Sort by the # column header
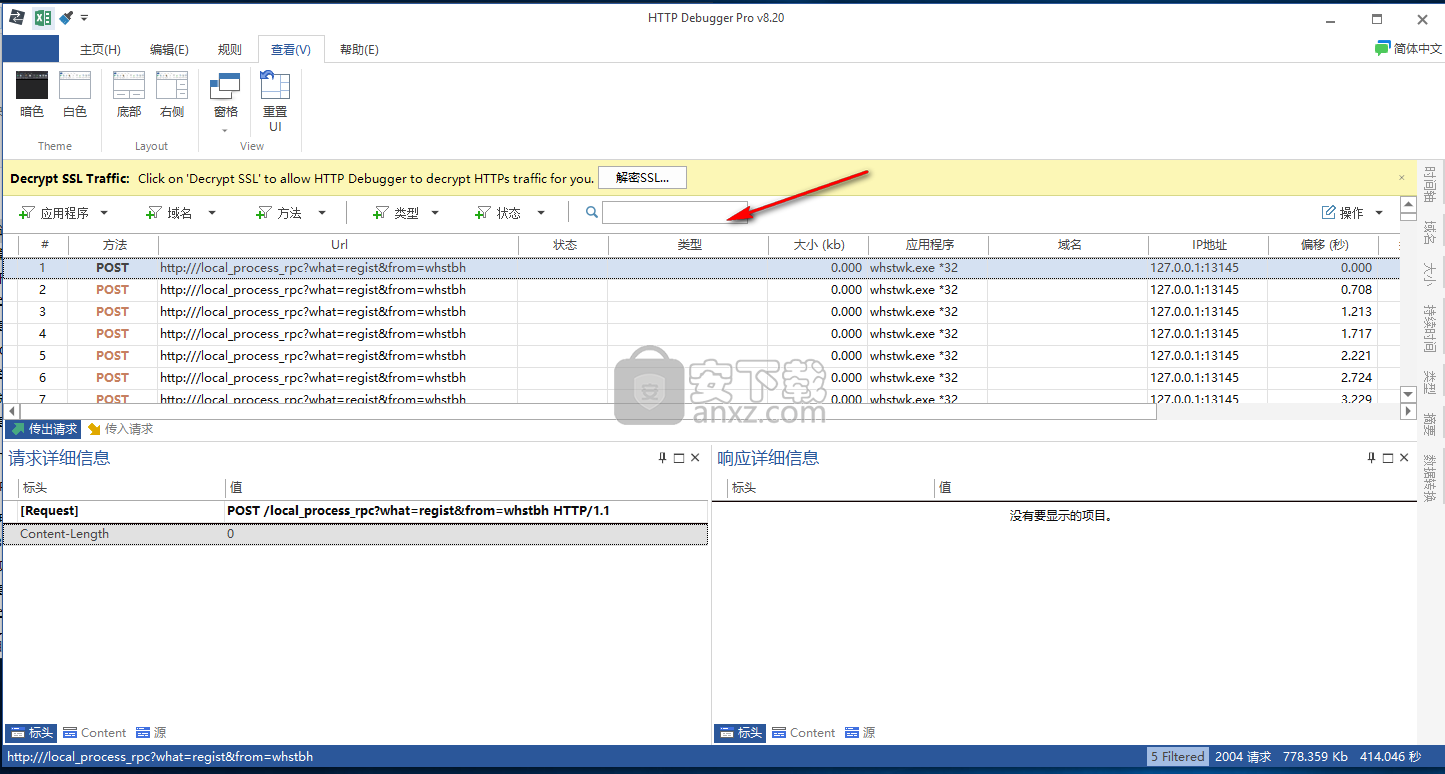This screenshot has height=774, width=1445. coord(44,245)
